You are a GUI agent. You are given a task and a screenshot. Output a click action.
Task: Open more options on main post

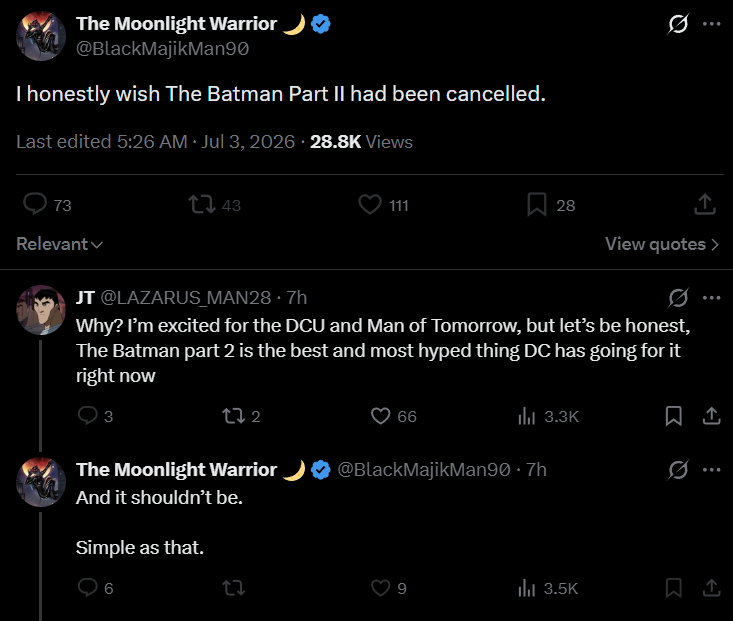tap(711, 24)
